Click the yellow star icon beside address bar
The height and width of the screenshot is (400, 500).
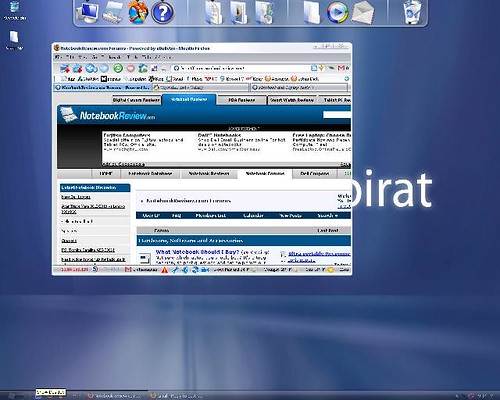pos(321,68)
